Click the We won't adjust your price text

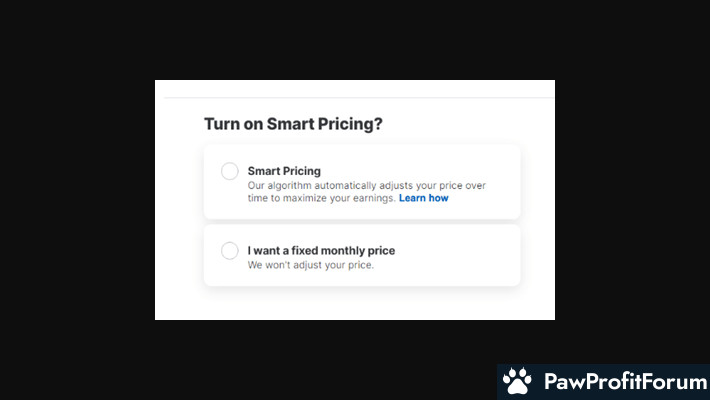311,265
